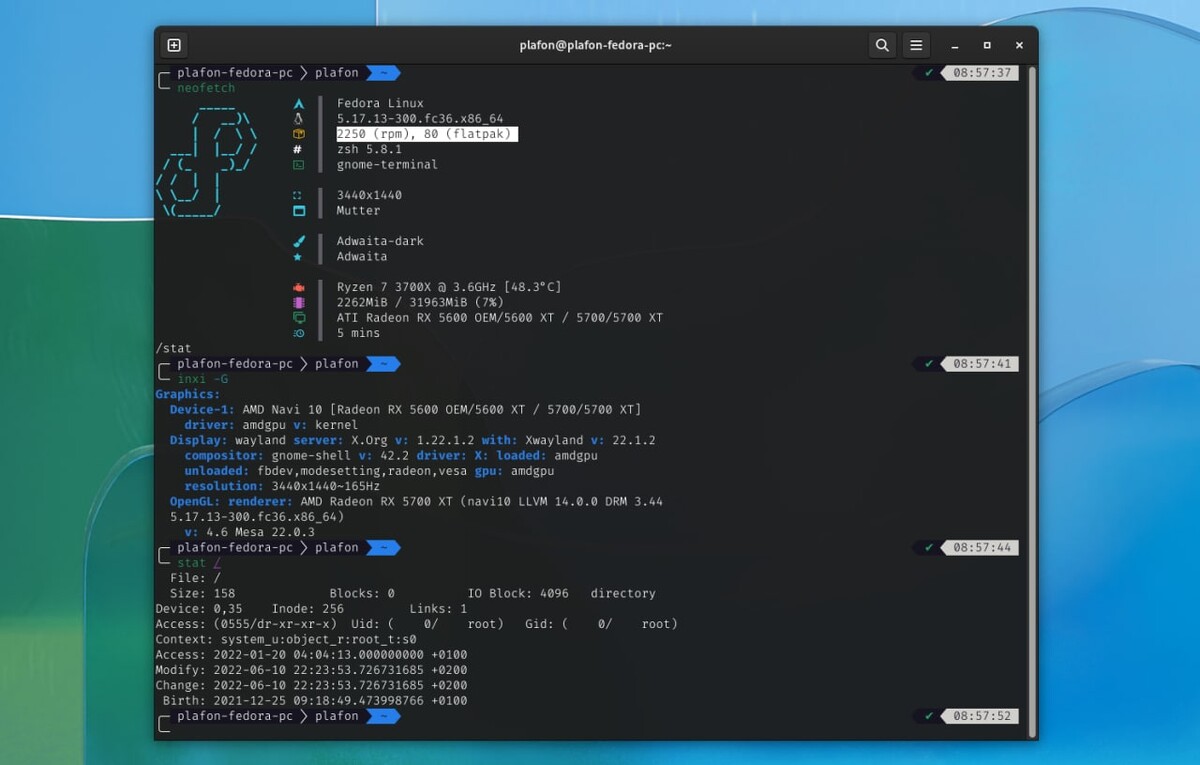1200x765 pixels.
Task: Click the checkmark status beside 08:57:52
Action: point(929,716)
